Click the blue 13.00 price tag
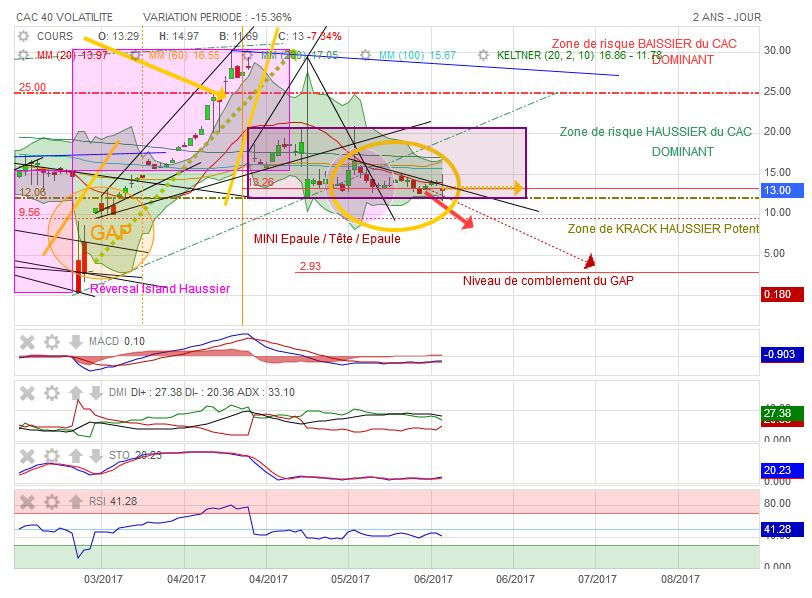 (782, 190)
